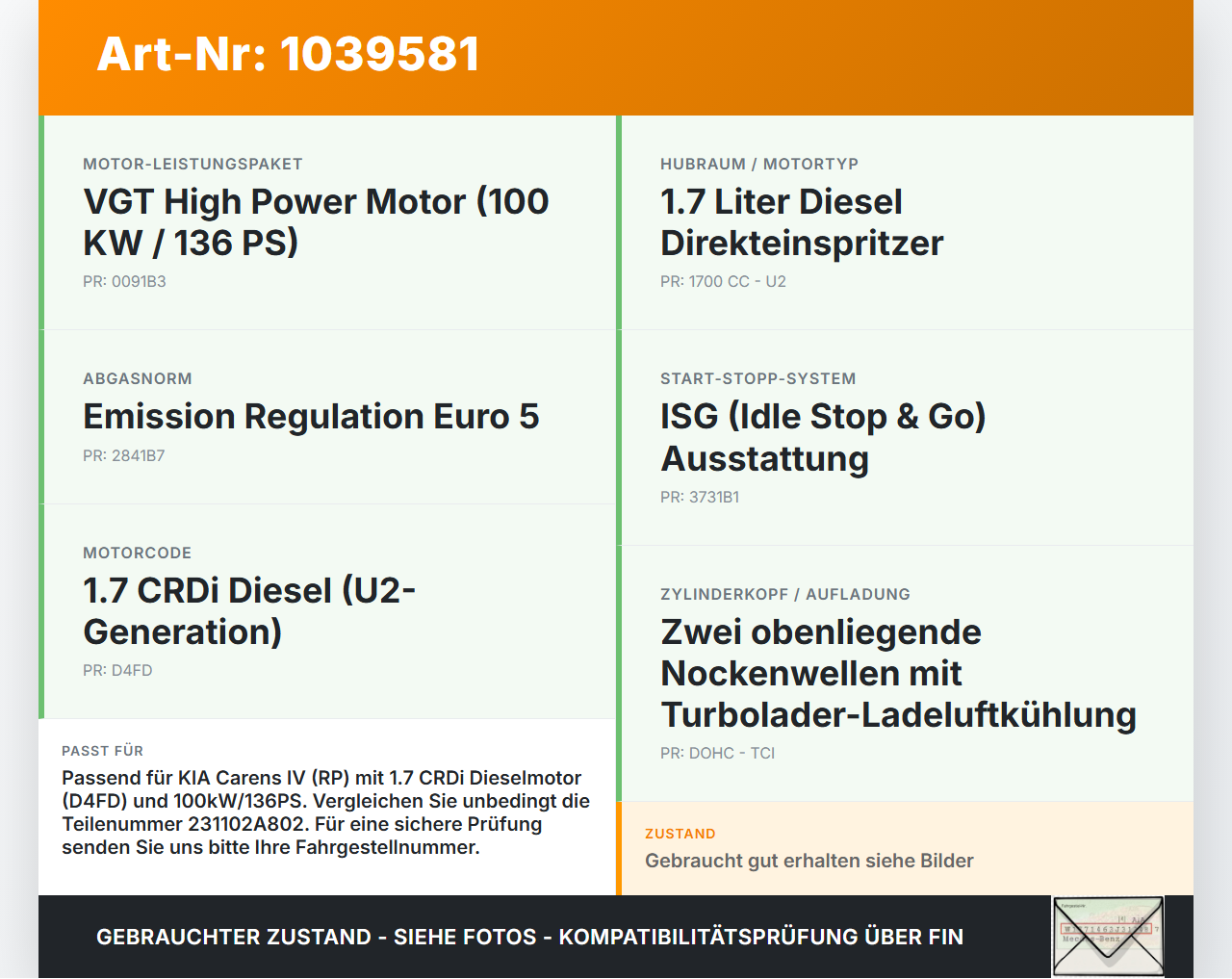The image size is (1232, 979).
Task: Click the Art-Nr: 1039581 heading
Action: click(x=288, y=54)
